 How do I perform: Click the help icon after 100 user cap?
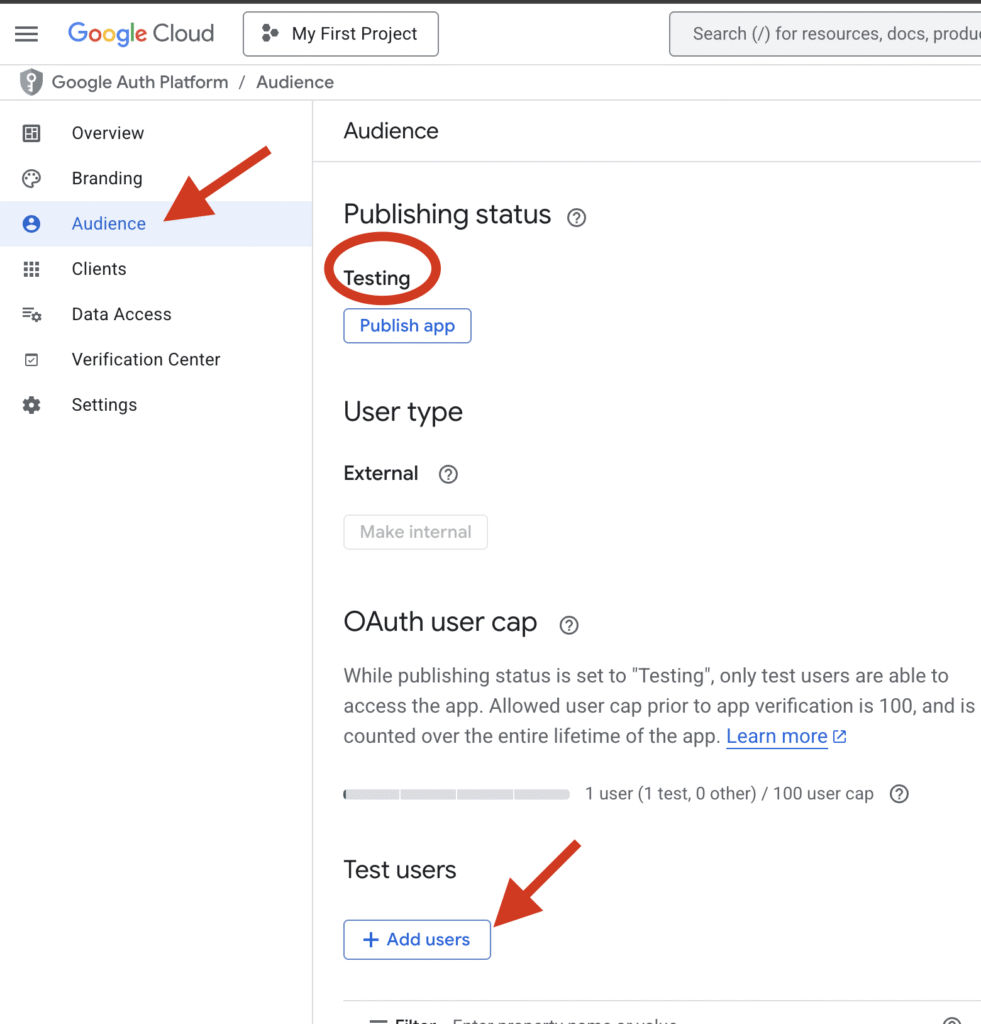[899, 794]
